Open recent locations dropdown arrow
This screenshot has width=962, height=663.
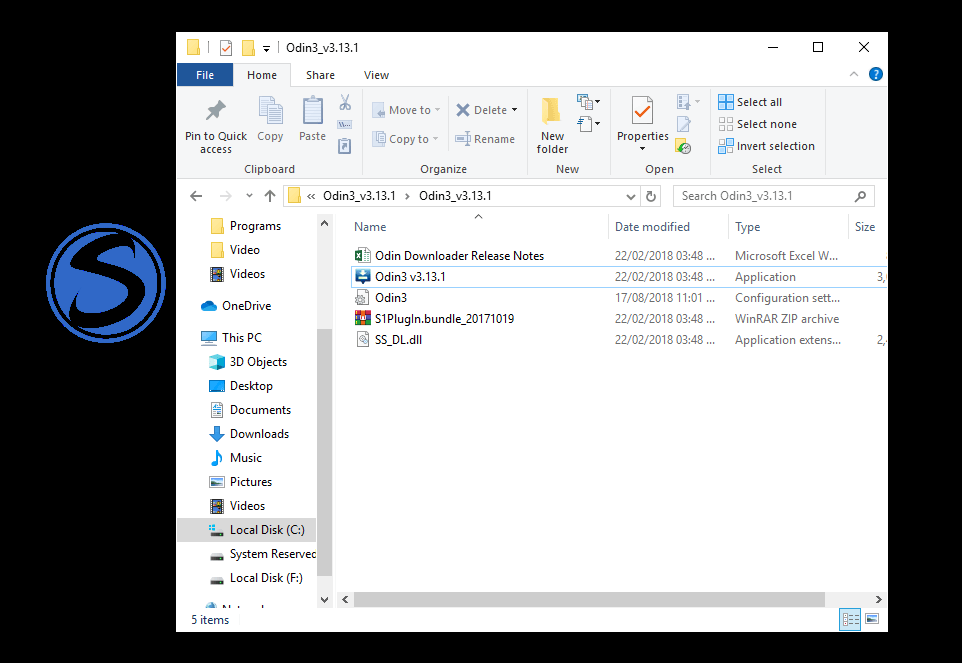(248, 196)
